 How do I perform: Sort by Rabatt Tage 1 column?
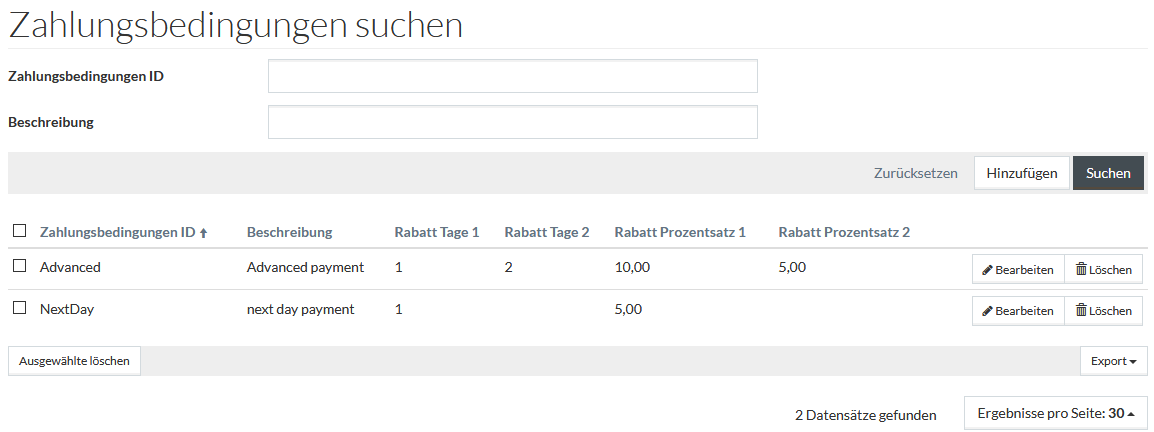click(x=436, y=233)
